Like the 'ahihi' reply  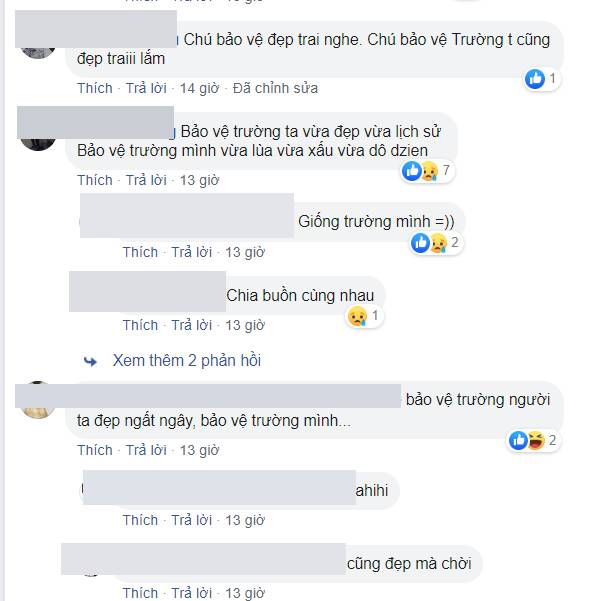tap(140, 520)
